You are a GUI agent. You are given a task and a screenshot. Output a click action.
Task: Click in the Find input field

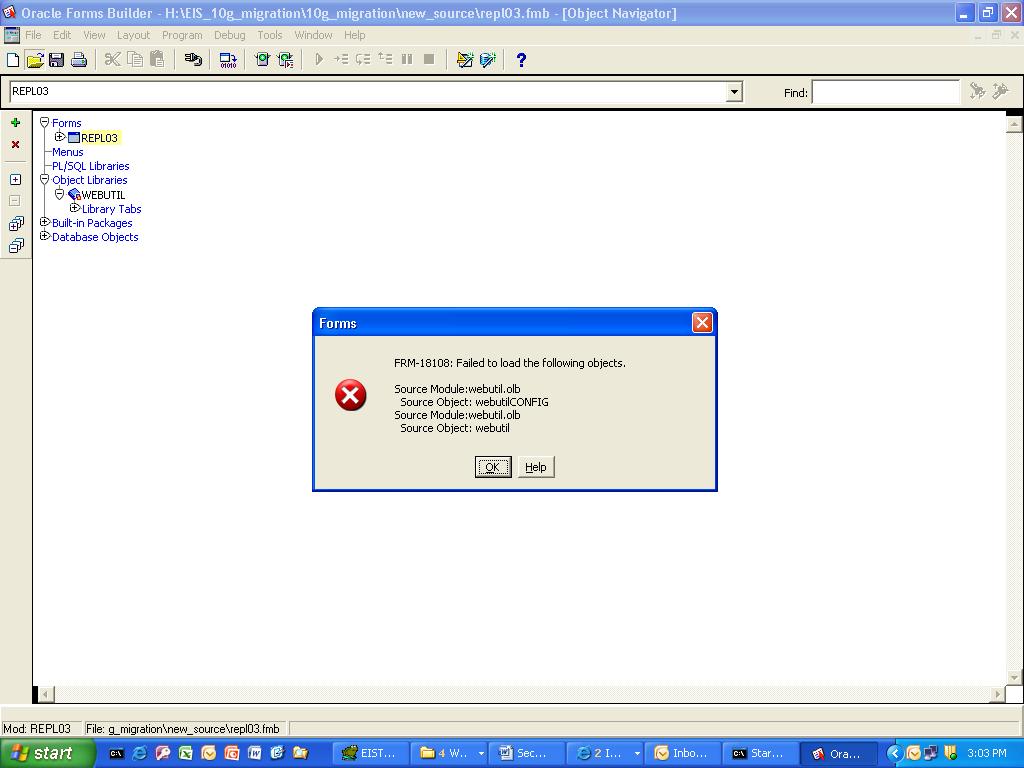tap(886, 92)
